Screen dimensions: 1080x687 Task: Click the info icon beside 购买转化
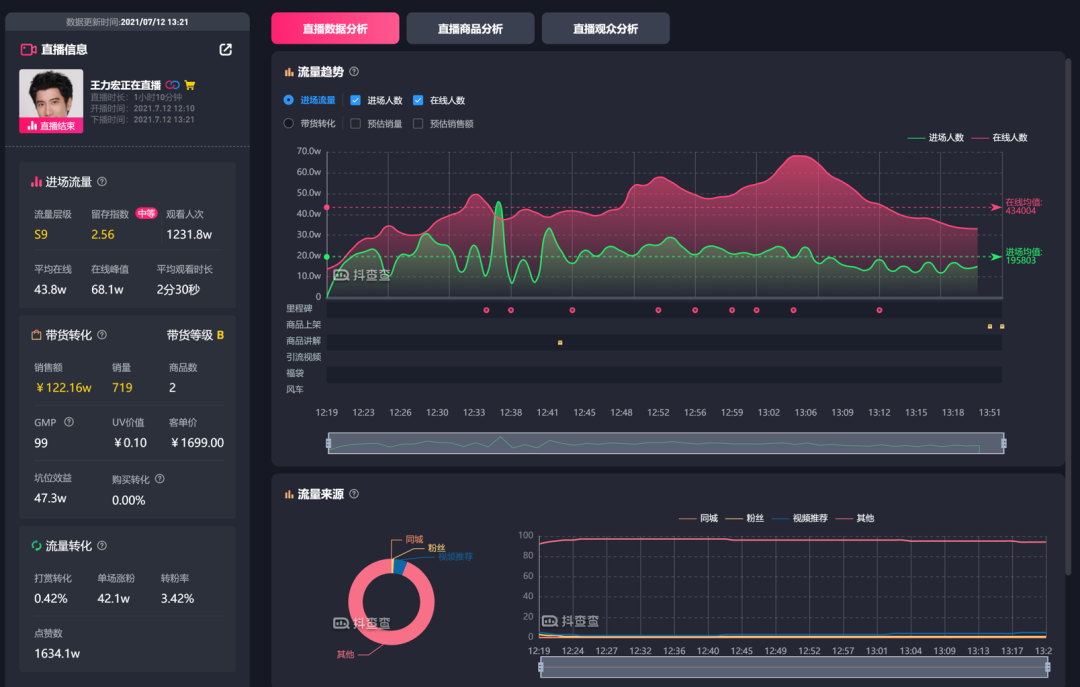point(160,479)
